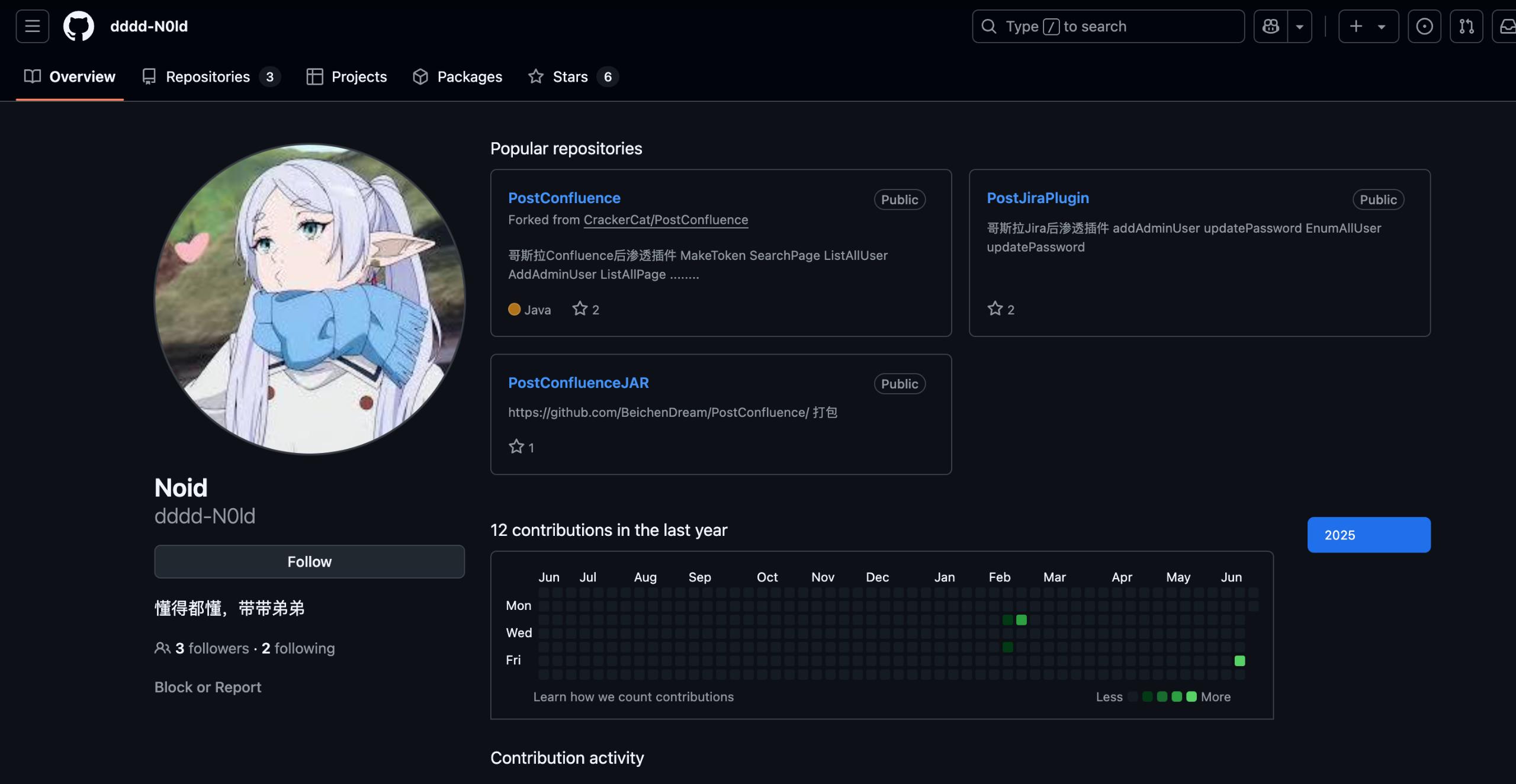Click the Stars count badge 6
Image resolution: width=1516 pixels, height=784 pixels.
[608, 77]
